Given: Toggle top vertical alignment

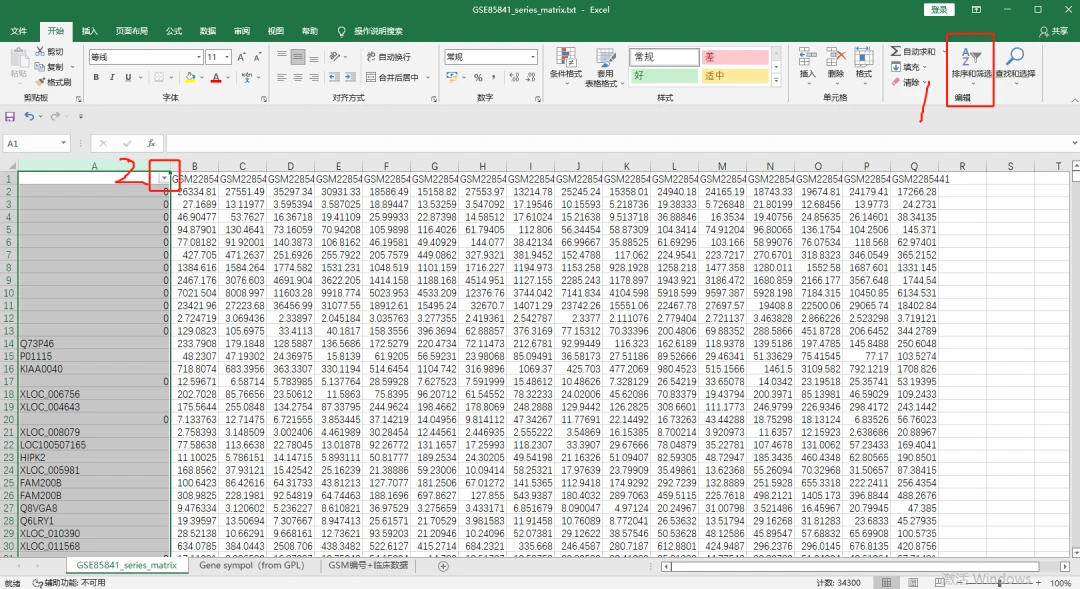Looking at the screenshot, I should (x=282, y=57).
